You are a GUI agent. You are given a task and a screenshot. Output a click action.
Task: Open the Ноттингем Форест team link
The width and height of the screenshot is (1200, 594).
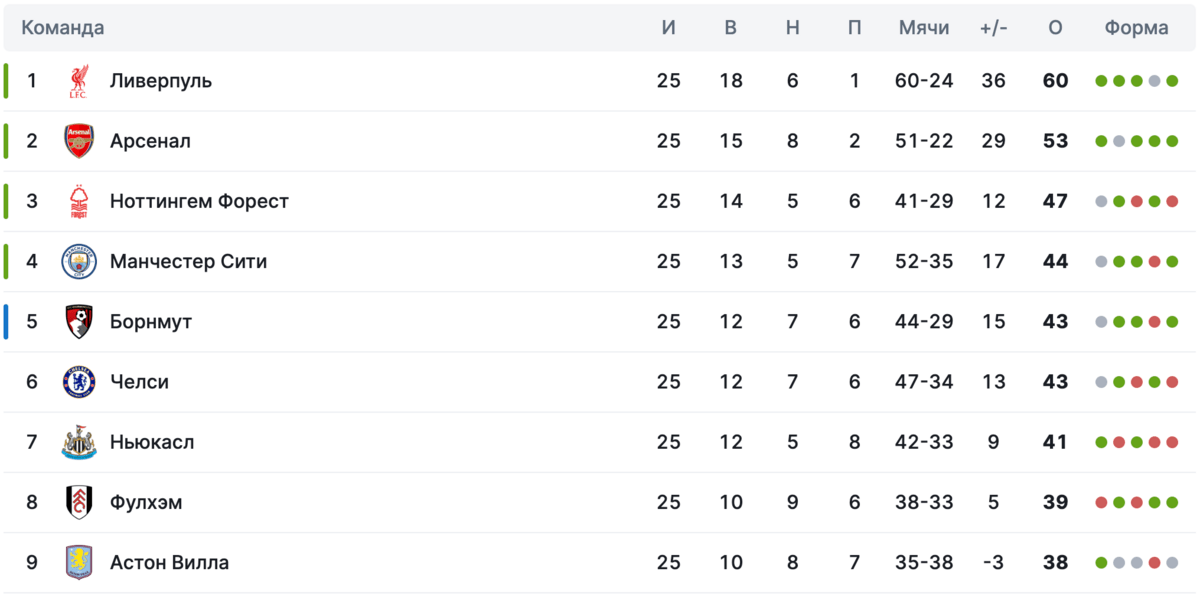[x=199, y=201]
